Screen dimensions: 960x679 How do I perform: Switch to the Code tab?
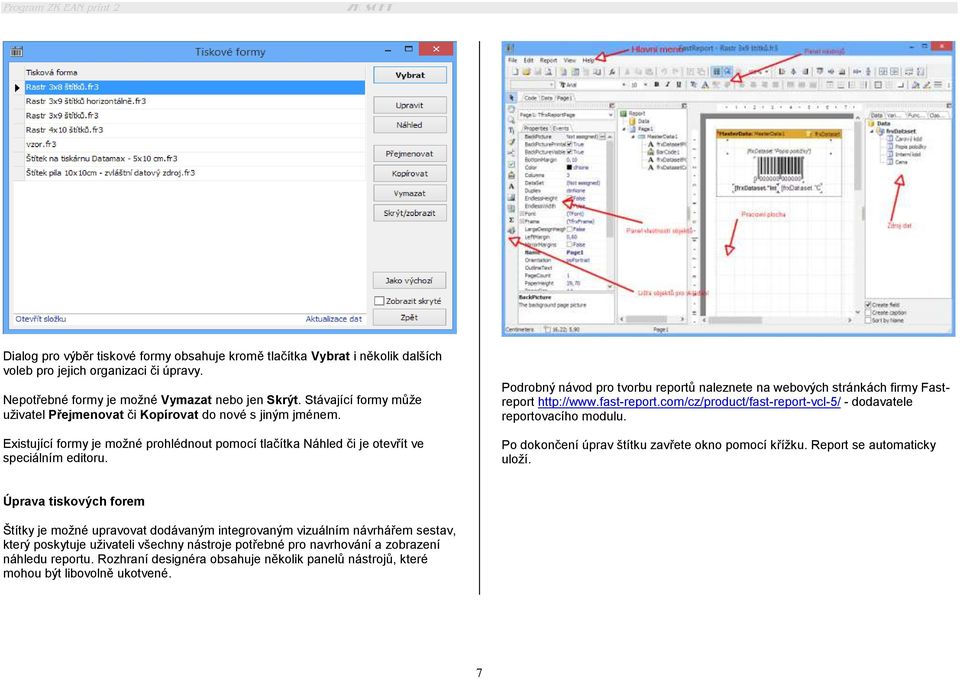tap(530, 98)
